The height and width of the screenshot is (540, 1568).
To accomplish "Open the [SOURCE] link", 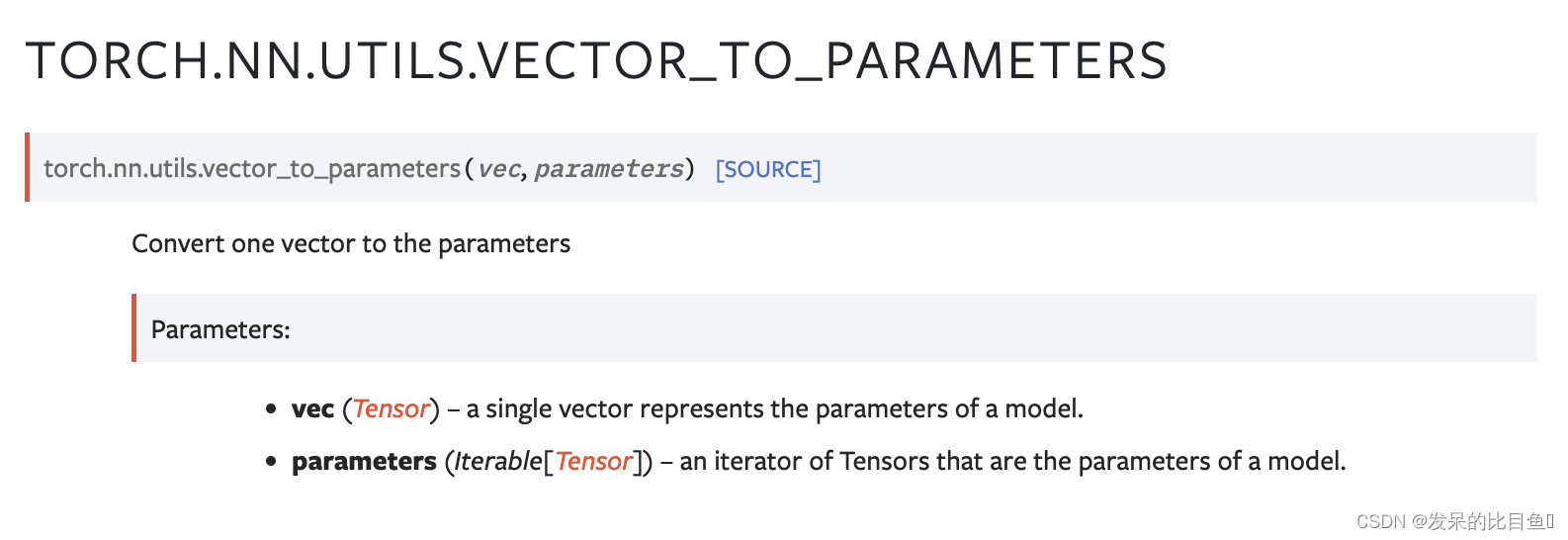I will (767, 169).
